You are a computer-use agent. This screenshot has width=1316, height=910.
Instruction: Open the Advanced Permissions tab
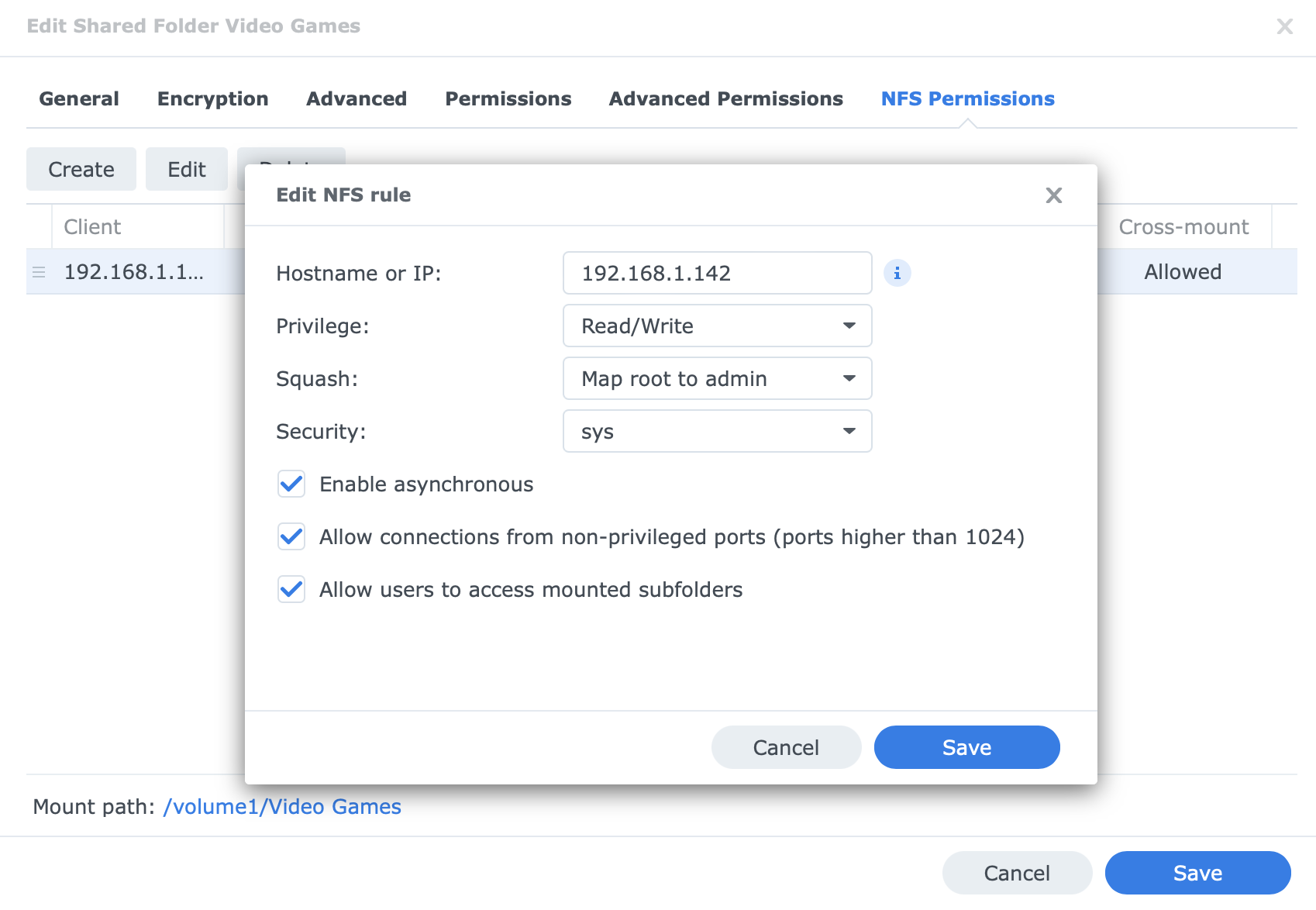[x=726, y=98]
